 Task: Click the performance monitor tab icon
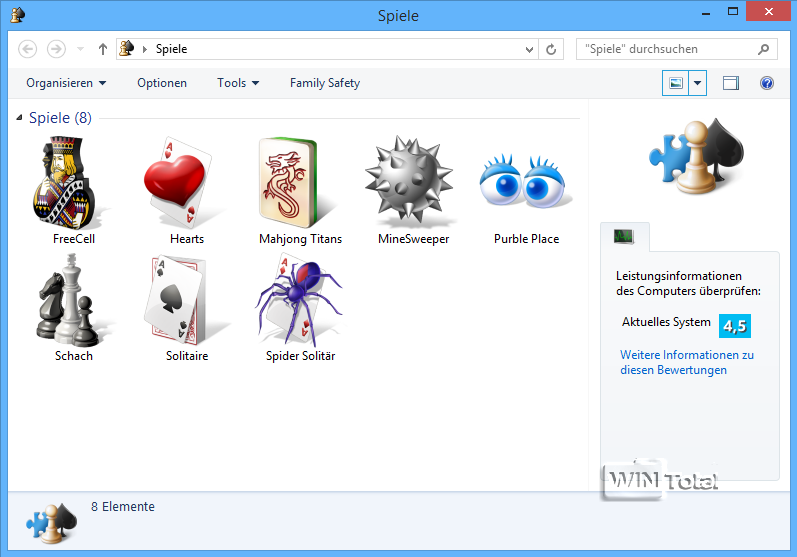[x=623, y=236]
